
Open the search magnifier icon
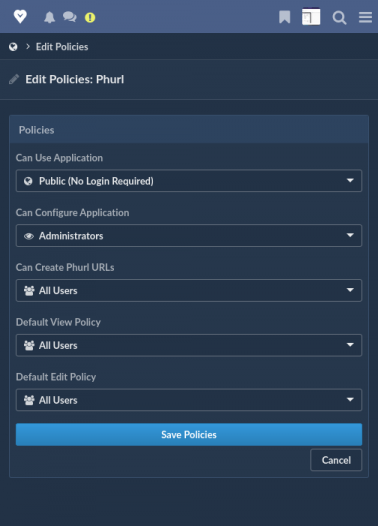click(339, 17)
